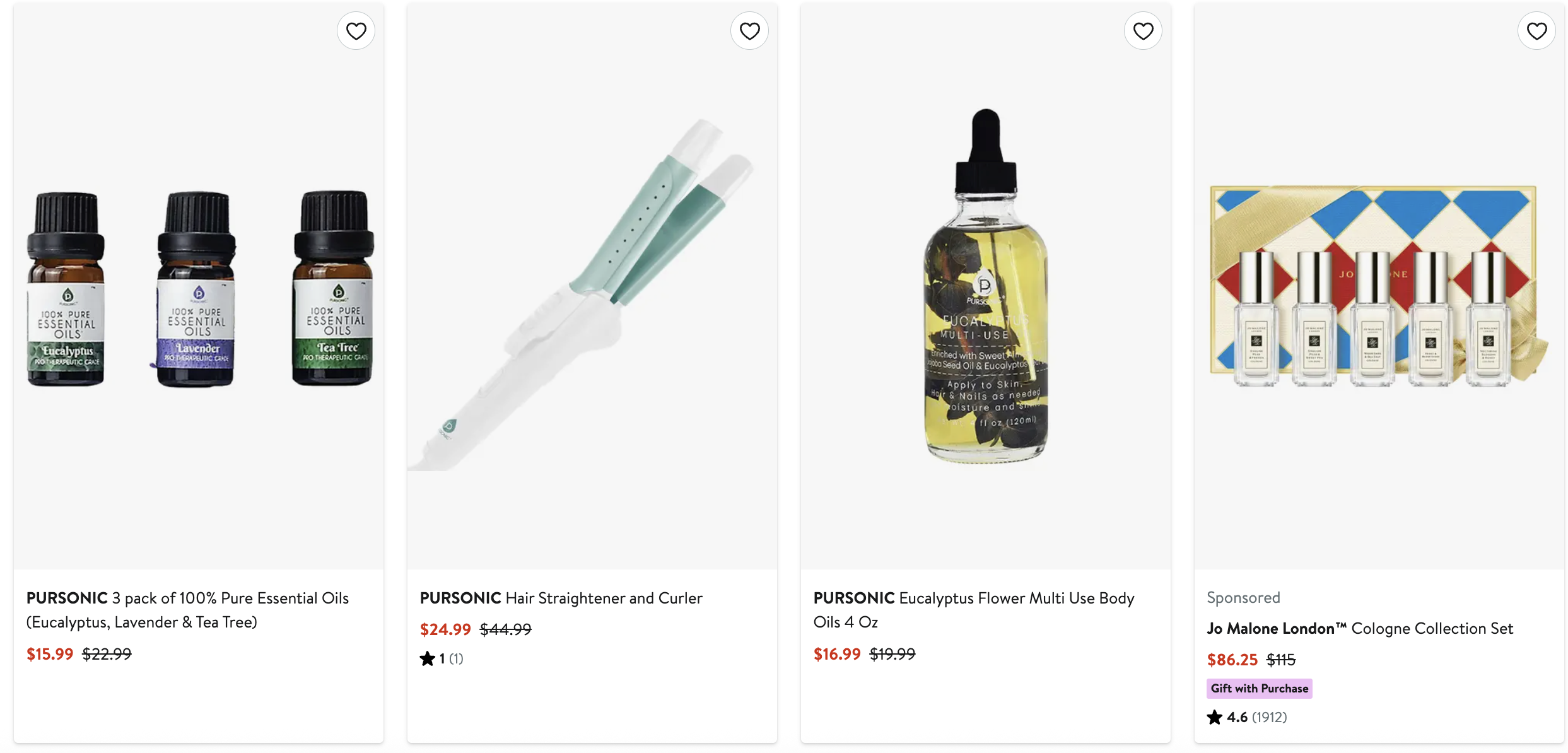The image size is (1568, 753).
Task: Click PURSONIC Hair Straightener and Curler title
Action: click(561, 598)
